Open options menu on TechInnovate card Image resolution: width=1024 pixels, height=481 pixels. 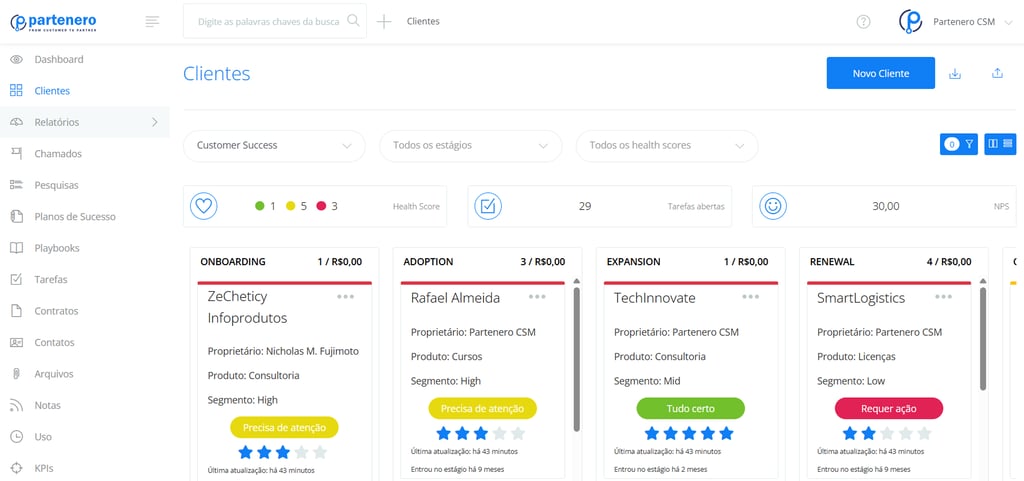pyautogui.click(x=750, y=297)
